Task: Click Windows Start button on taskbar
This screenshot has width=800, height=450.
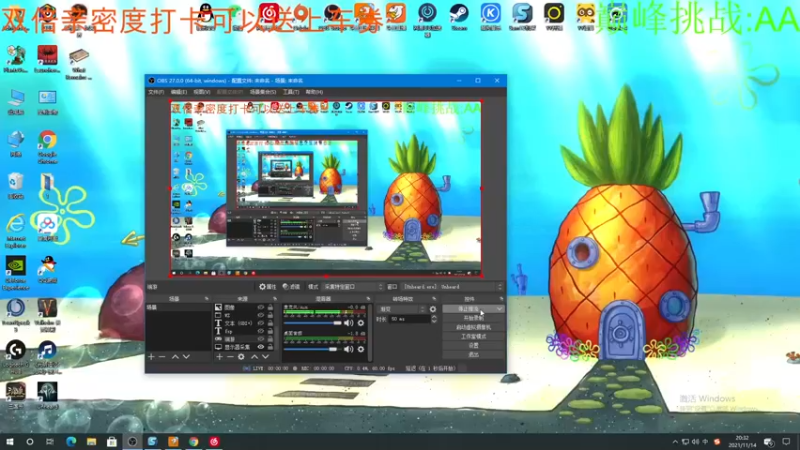Action: click(10, 441)
